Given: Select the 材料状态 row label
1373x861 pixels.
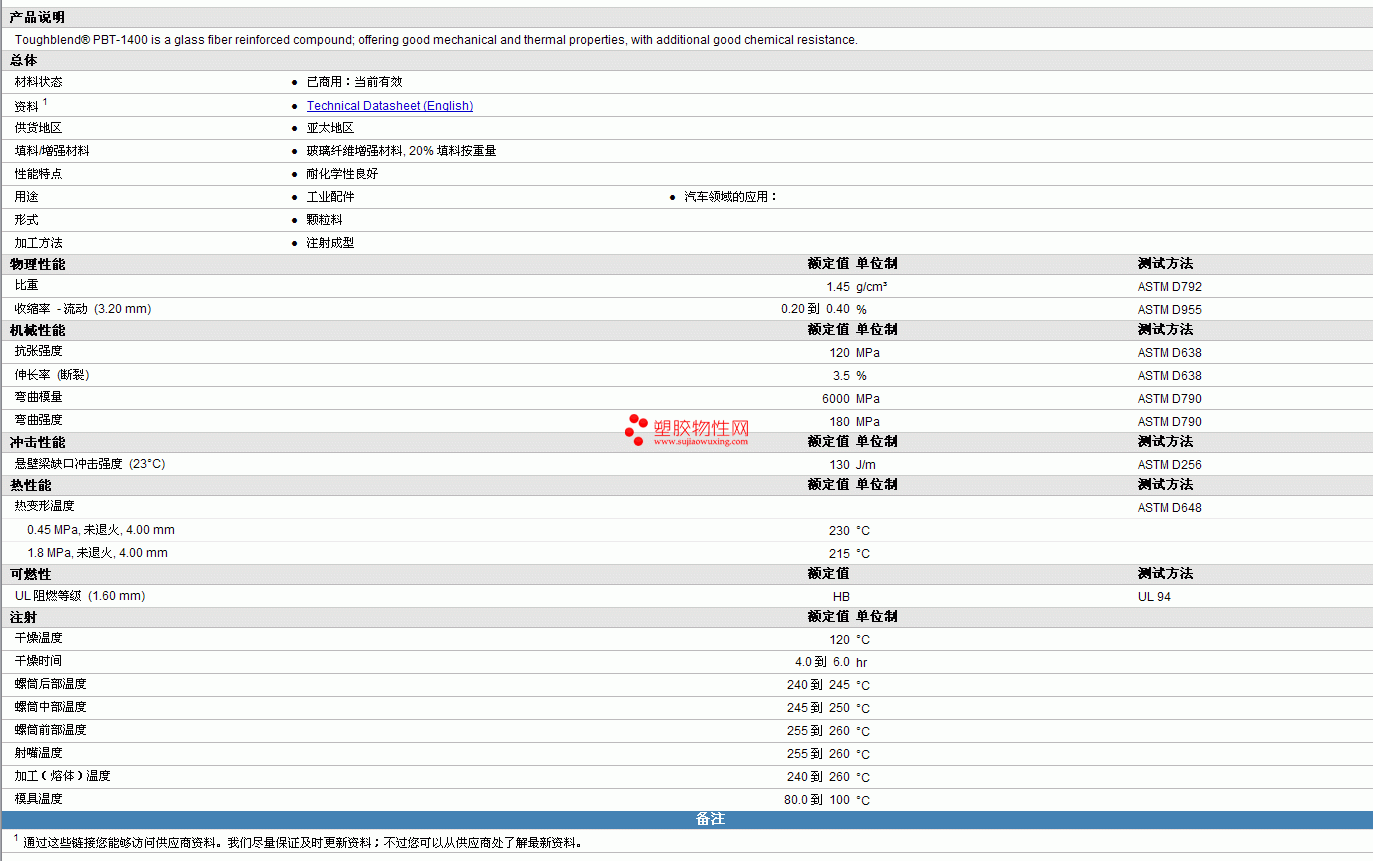Looking at the screenshot, I should click(38, 82).
